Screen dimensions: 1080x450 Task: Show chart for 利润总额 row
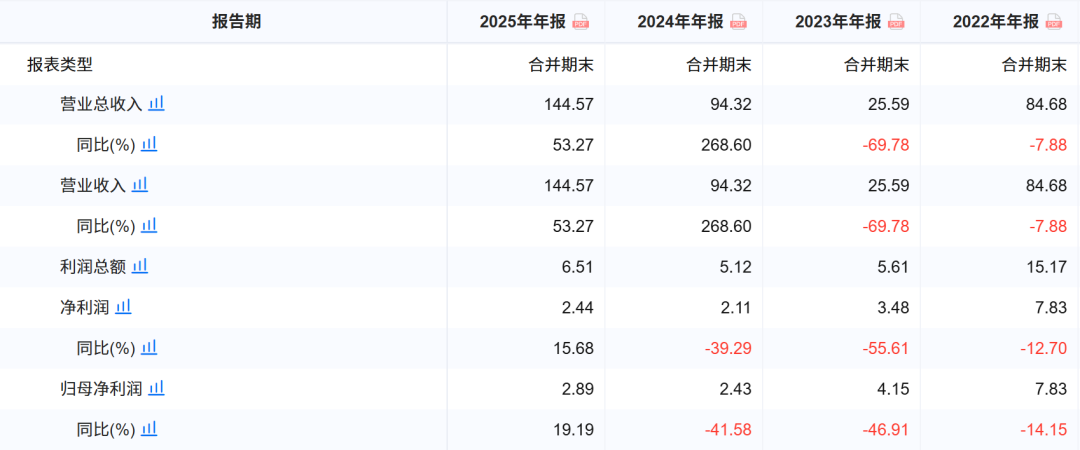[140, 266]
